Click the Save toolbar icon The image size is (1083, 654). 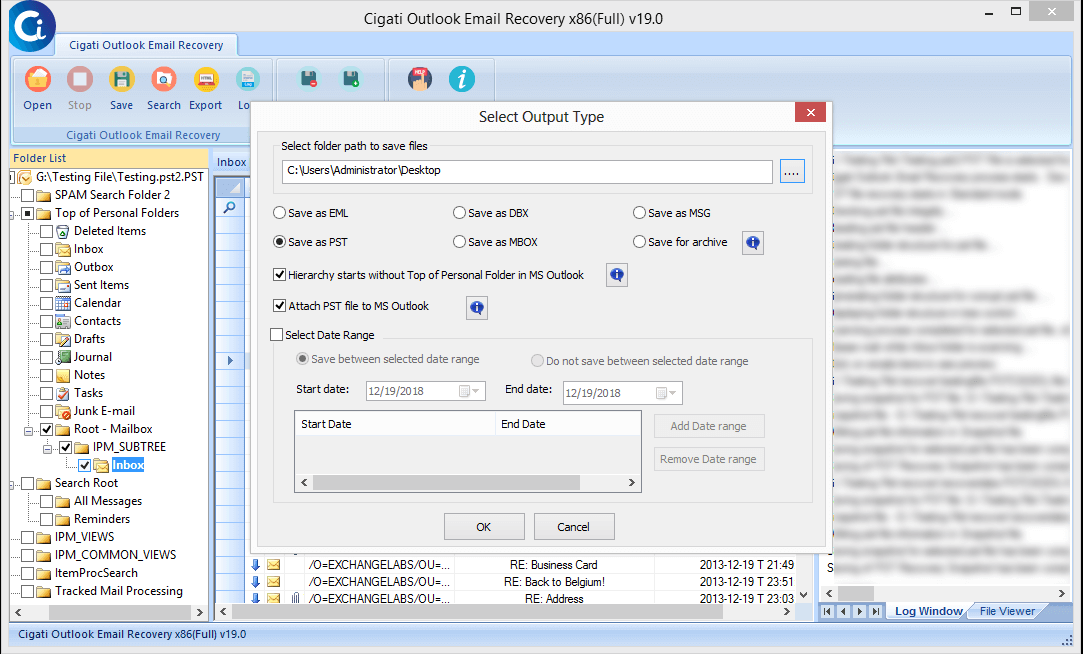tap(122, 80)
